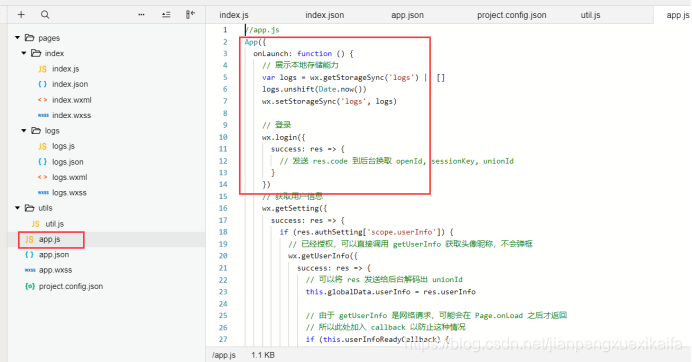Click braces icon beside index.json

pos(42,84)
